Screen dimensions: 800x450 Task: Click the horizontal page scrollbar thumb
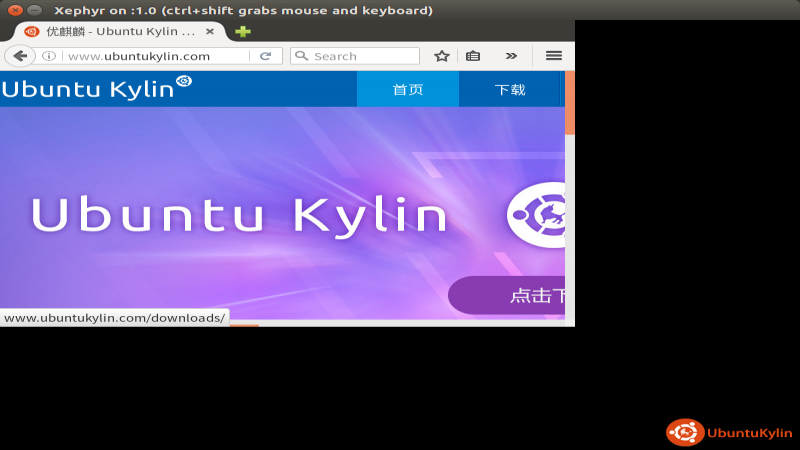click(x=244, y=325)
